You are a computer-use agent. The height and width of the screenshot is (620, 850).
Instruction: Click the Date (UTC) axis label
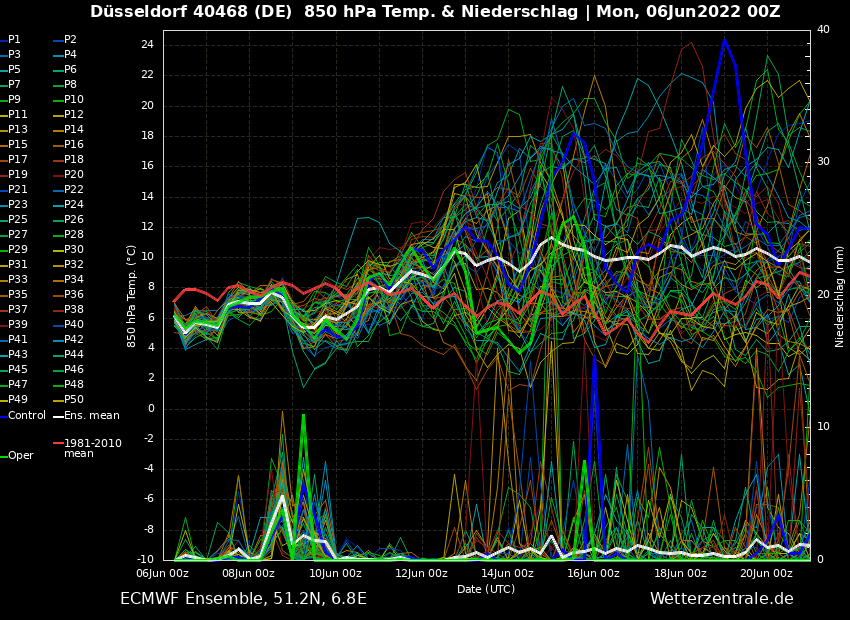486,590
